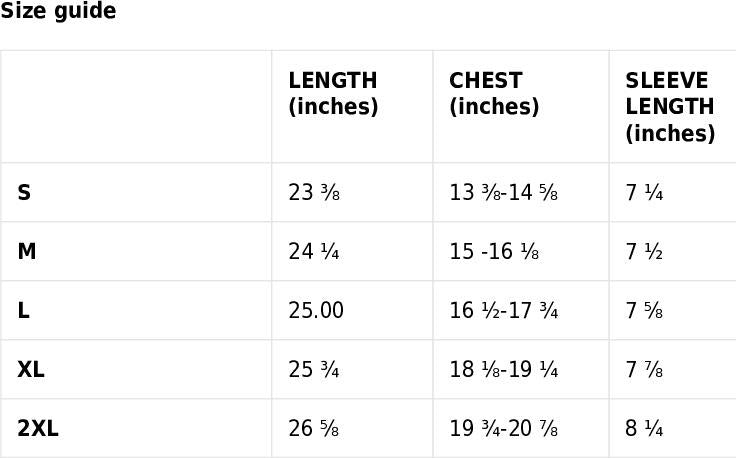Click the 25.00 length cell
This screenshot has height=458, width=736.
pos(316,311)
